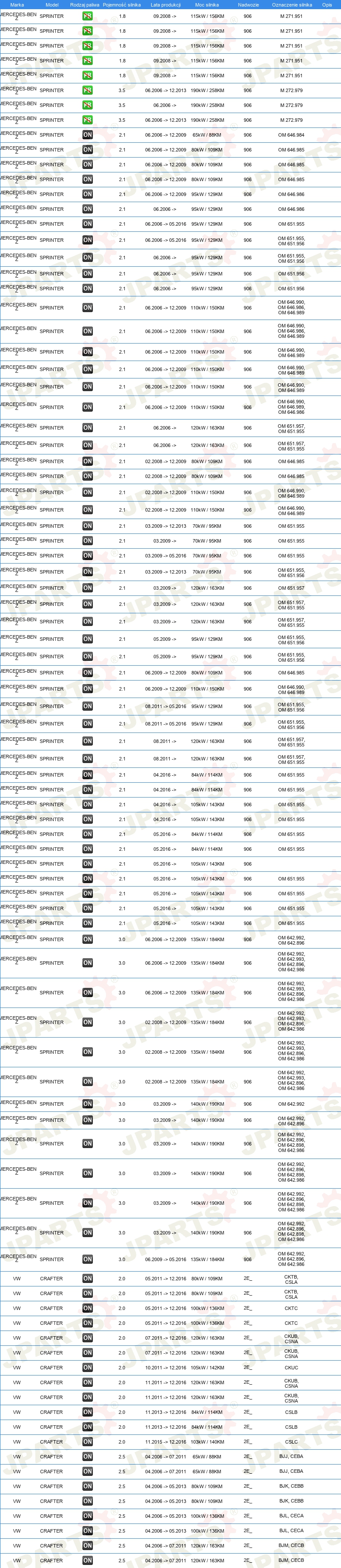Image resolution: width=341 pixels, height=1568 pixels.
Task: Click petrol icon in open-ended 3.5 M 272.979 row
Action: (x=88, y=105)
